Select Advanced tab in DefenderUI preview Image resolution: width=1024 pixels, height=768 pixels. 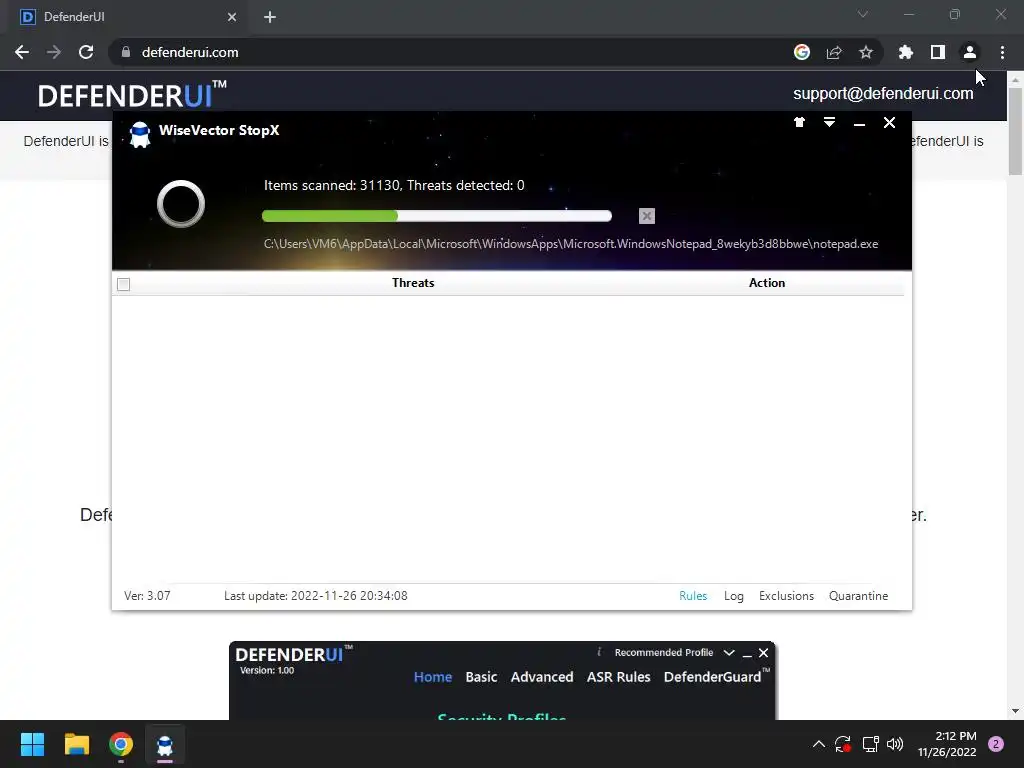tap(542, 677)
